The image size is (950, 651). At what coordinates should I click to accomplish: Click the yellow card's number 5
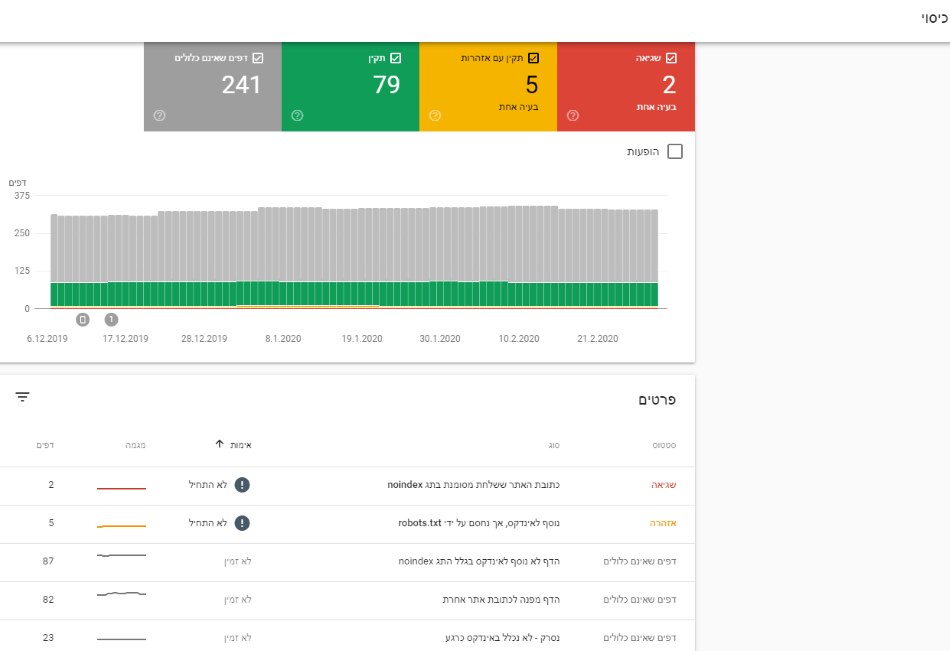click(x=532, y=85)
